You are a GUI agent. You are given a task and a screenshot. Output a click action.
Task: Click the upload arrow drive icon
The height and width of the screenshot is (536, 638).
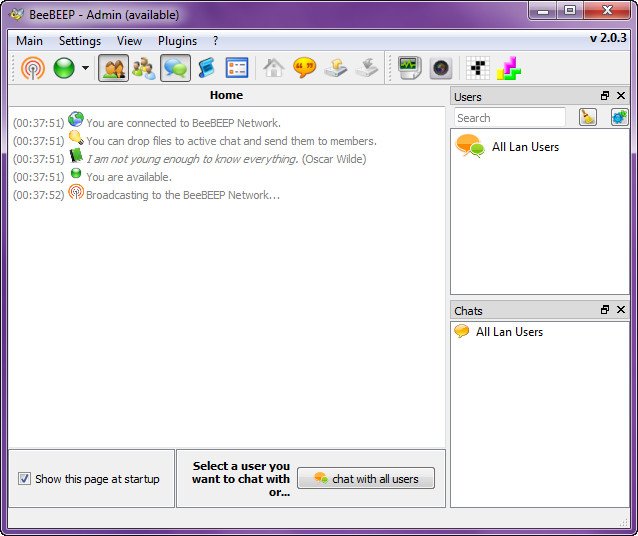pos(336,68)
